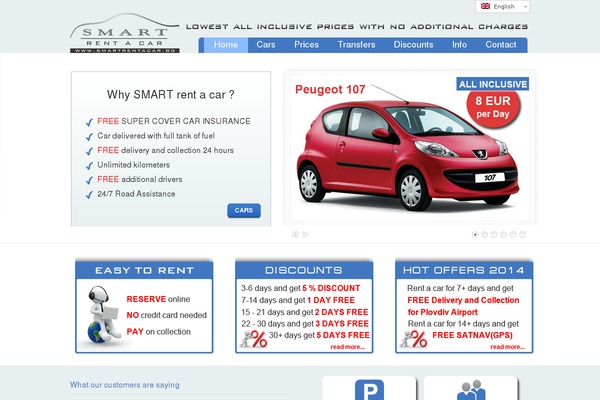Click the 5 DAYS FREE offer line
The width and height of the screenshot is (600, 400).
point(319,335)
